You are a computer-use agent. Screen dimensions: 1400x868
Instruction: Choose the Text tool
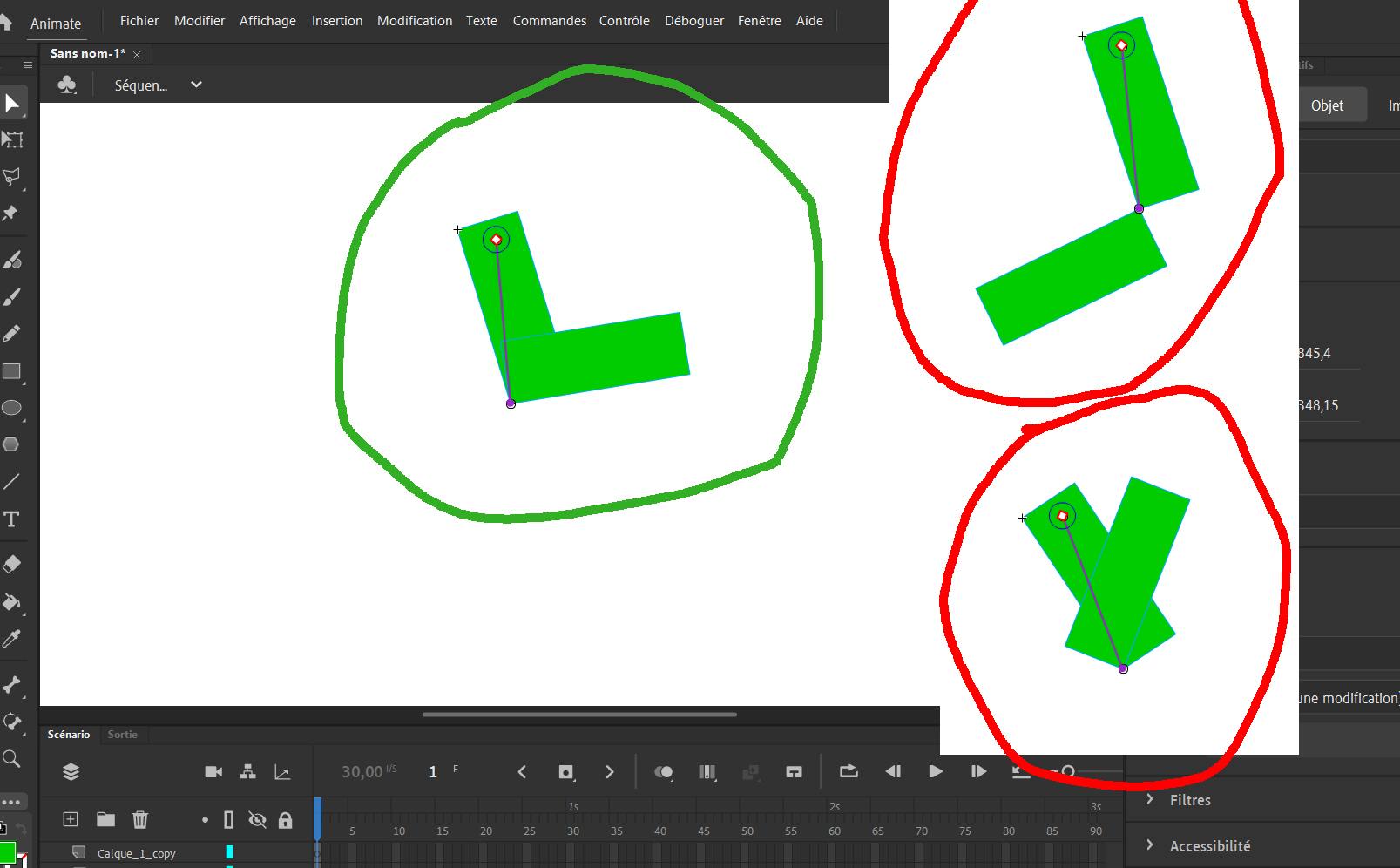[13, 519]
